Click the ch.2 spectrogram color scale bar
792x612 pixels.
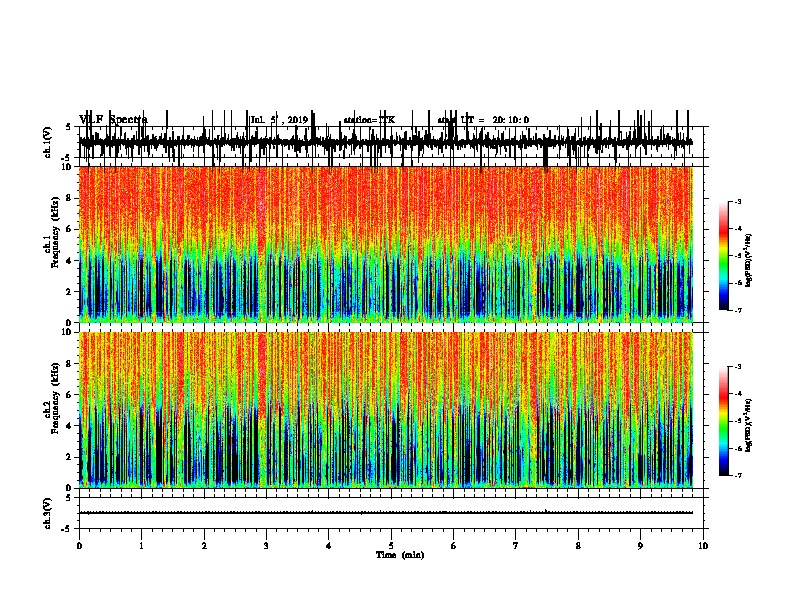tap(724, 421)
